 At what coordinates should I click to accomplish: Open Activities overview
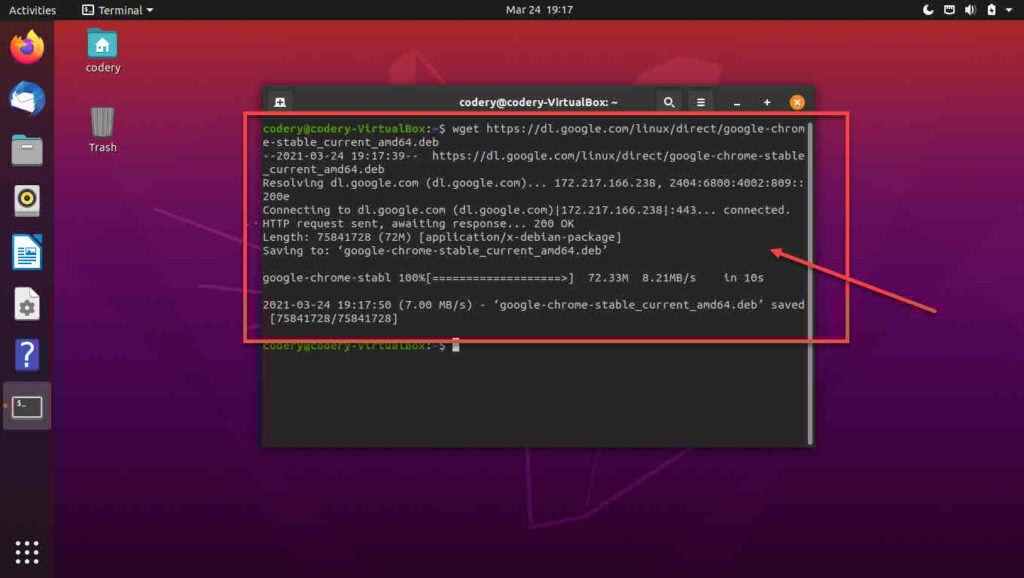pyautogui.click(x=32, y=10)
